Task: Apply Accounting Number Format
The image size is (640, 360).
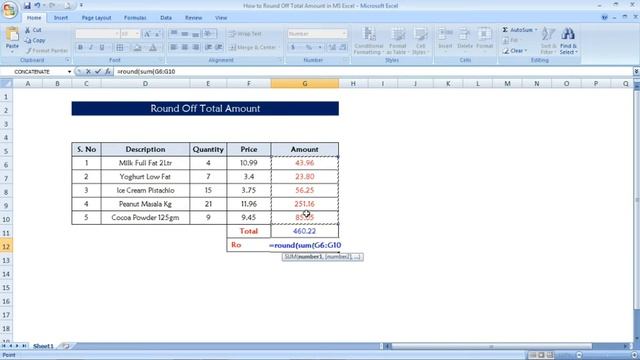Action: (293, 47)
